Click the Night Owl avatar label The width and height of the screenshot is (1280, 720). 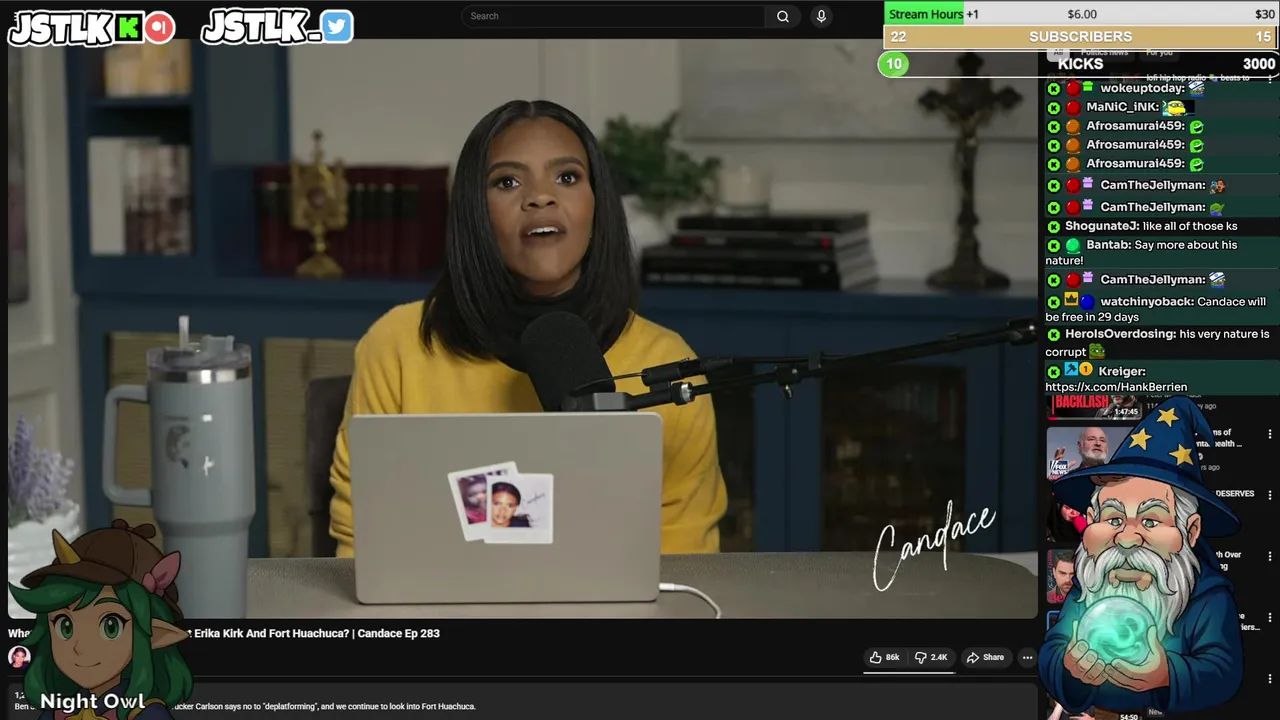[x=92, y=701]
